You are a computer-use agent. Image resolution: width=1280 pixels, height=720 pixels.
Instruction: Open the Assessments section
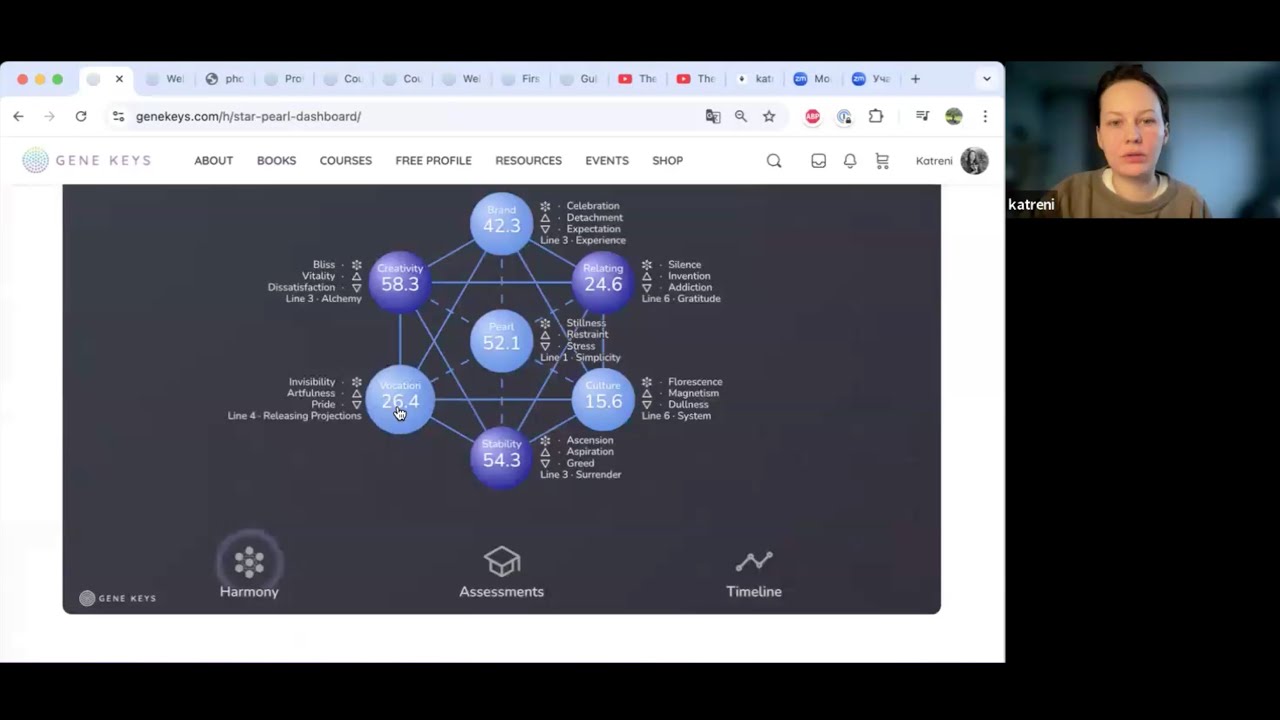click(x=501, y=572)
